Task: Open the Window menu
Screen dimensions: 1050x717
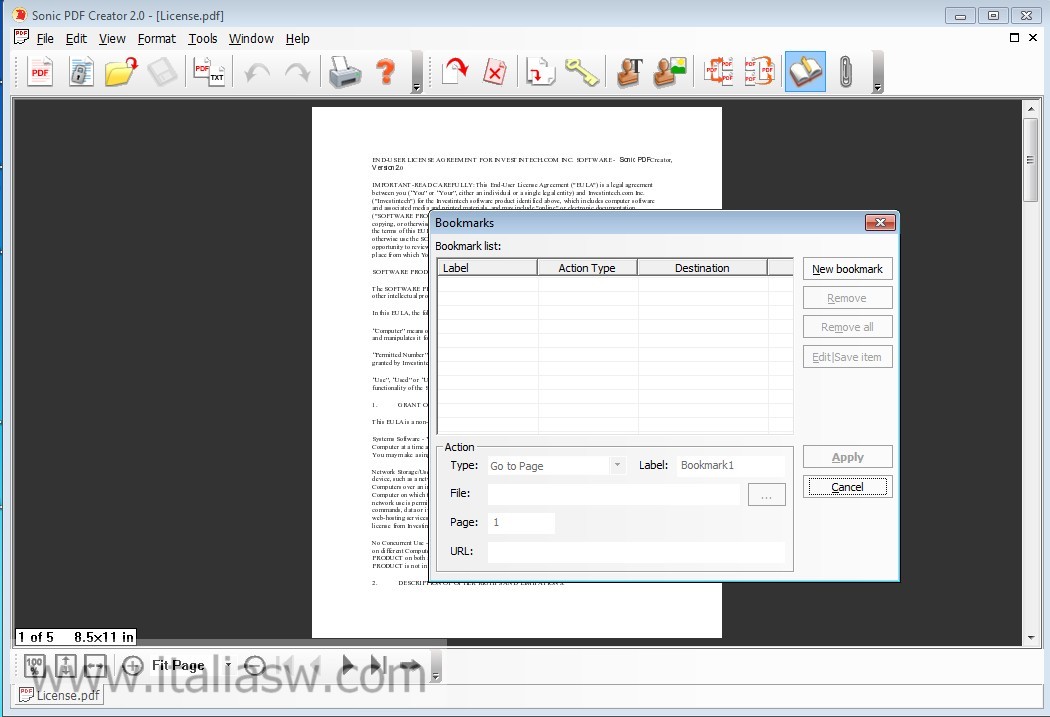Action: (251, 39)
